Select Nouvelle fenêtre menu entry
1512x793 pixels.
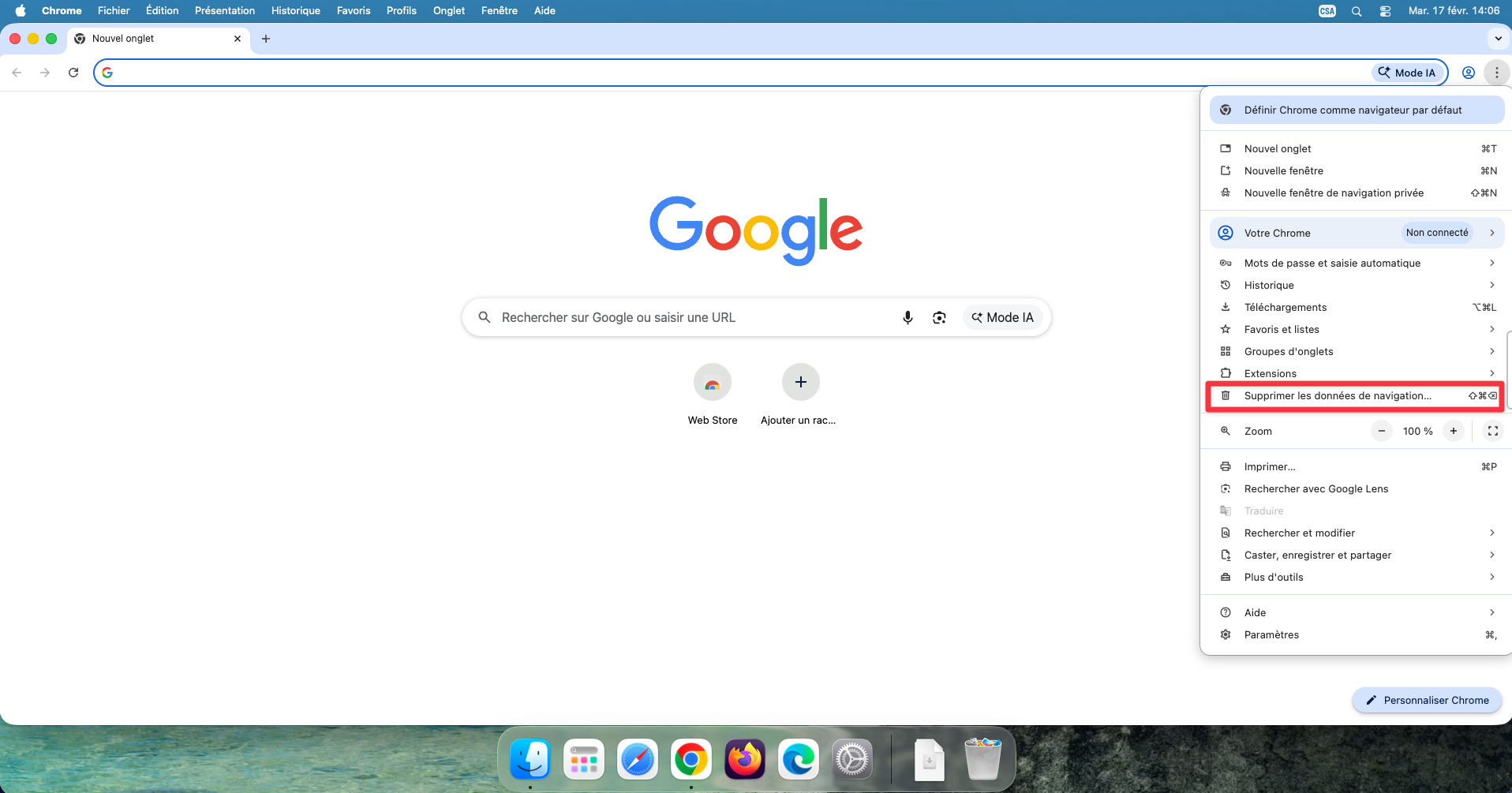pyautogui.click(x=1356, y=170)
